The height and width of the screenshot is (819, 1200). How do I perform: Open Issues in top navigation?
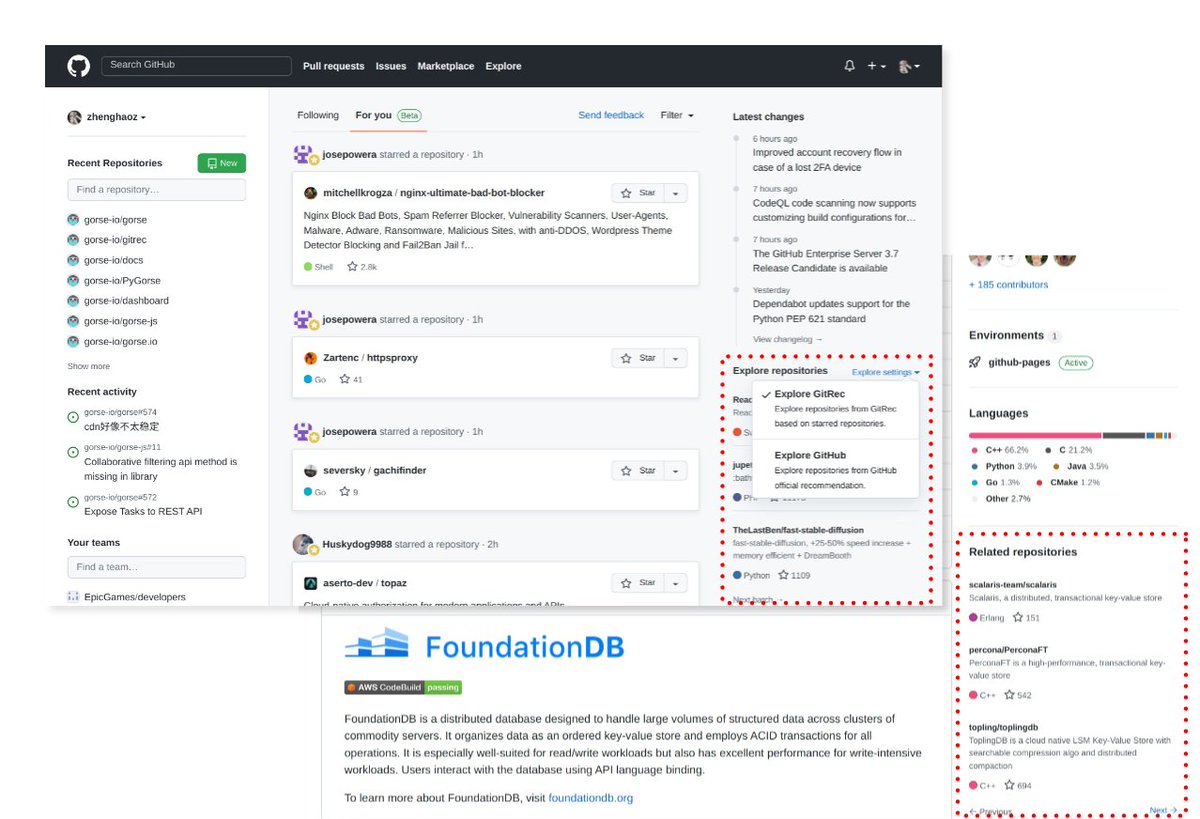[391, 66]
